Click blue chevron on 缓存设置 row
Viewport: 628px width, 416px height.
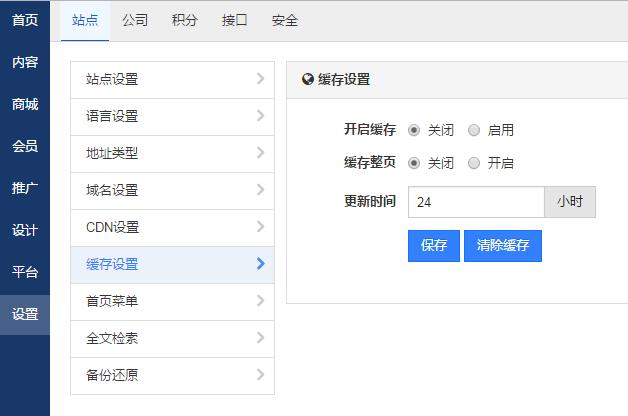[x=260, y=263]
